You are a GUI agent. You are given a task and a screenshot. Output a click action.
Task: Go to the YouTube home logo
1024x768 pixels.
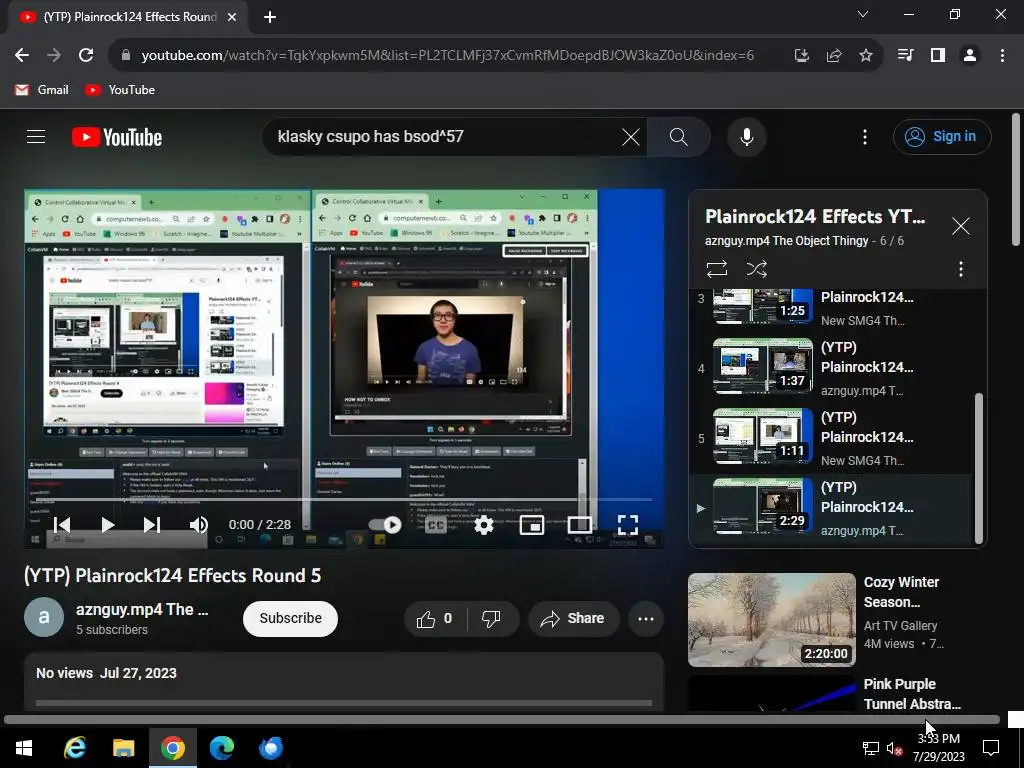point(117,137)
